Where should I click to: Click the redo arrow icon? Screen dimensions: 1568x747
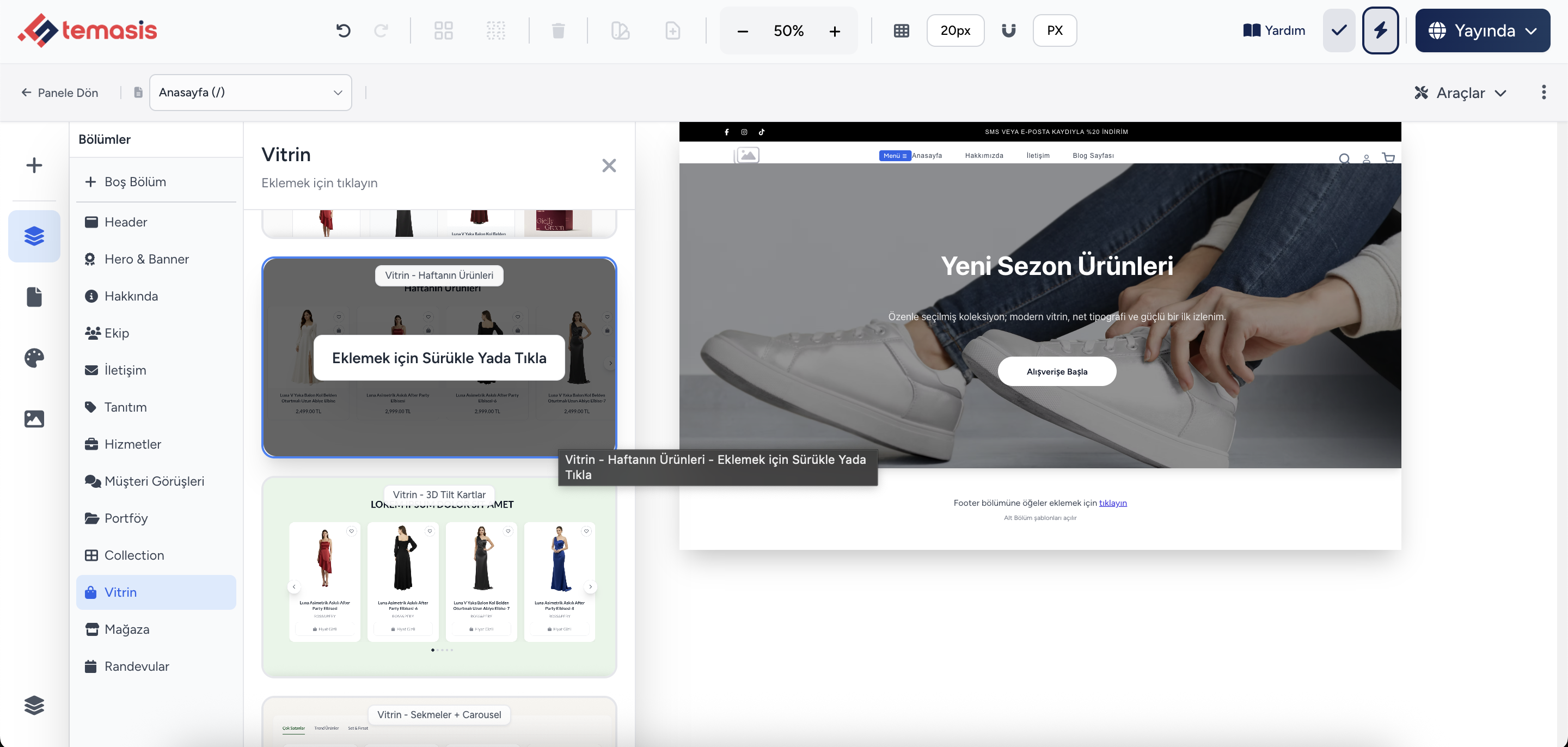[381, 30]
